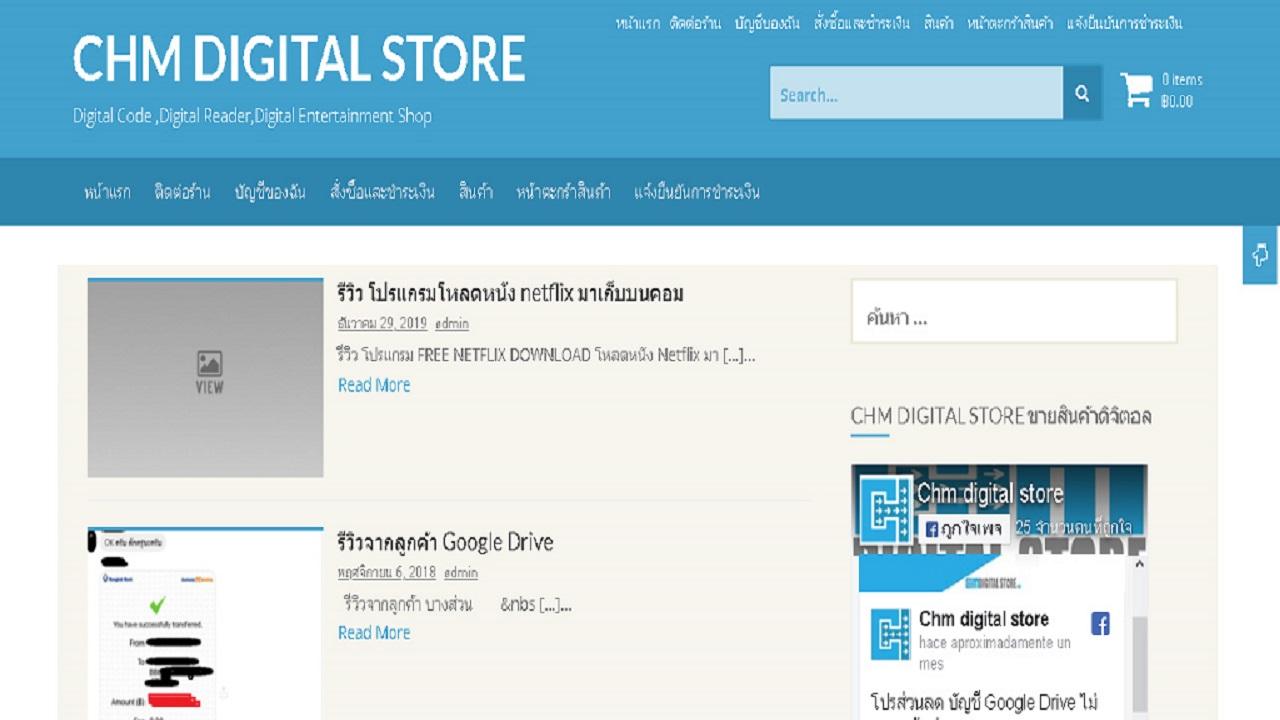Open ติดต่อร้าน in the small top-header links
This screenshot has width=1280, height=720.
click(x=695, y=23)
